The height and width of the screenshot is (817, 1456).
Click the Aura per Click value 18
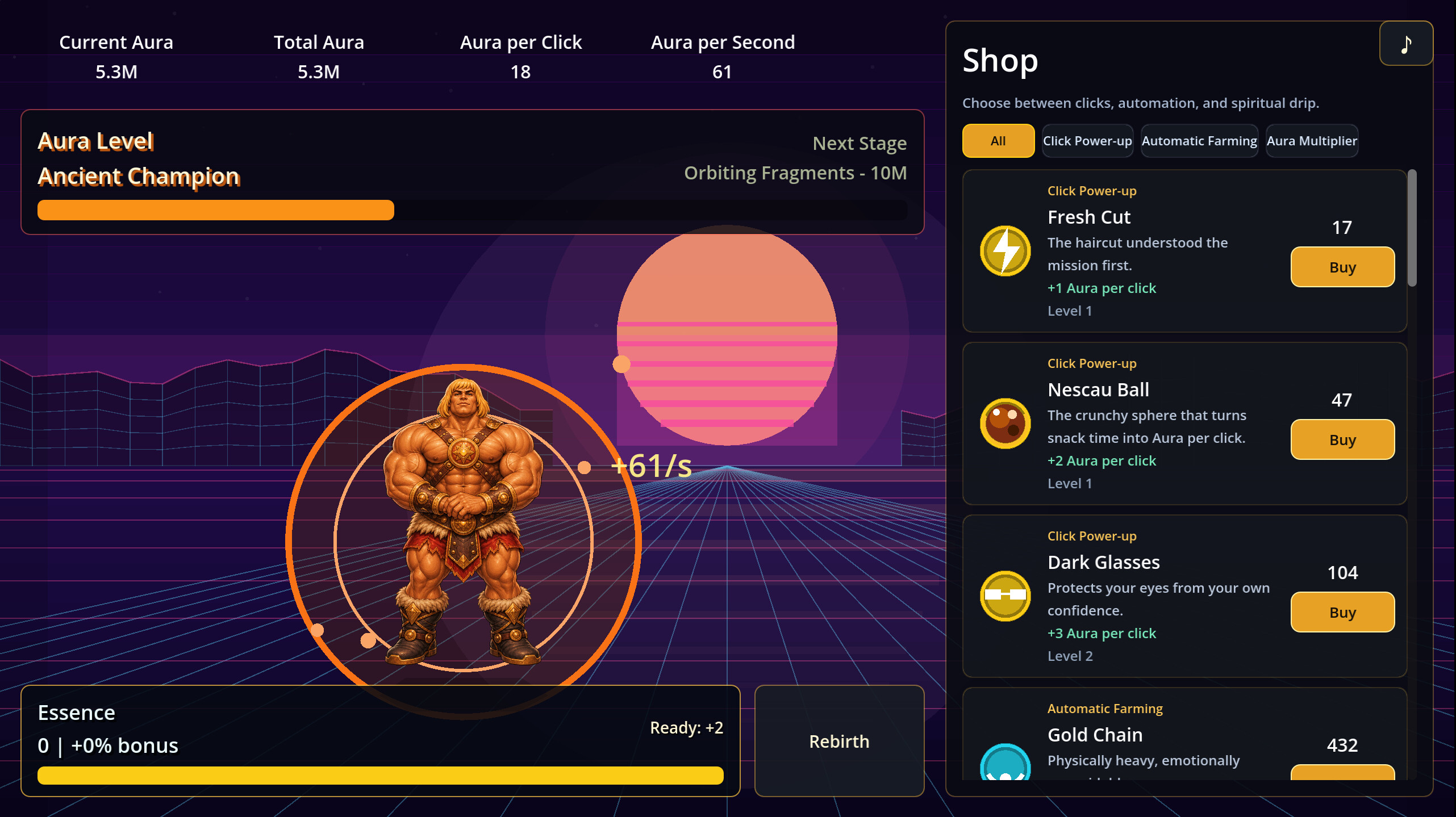[x=520, y=72]
